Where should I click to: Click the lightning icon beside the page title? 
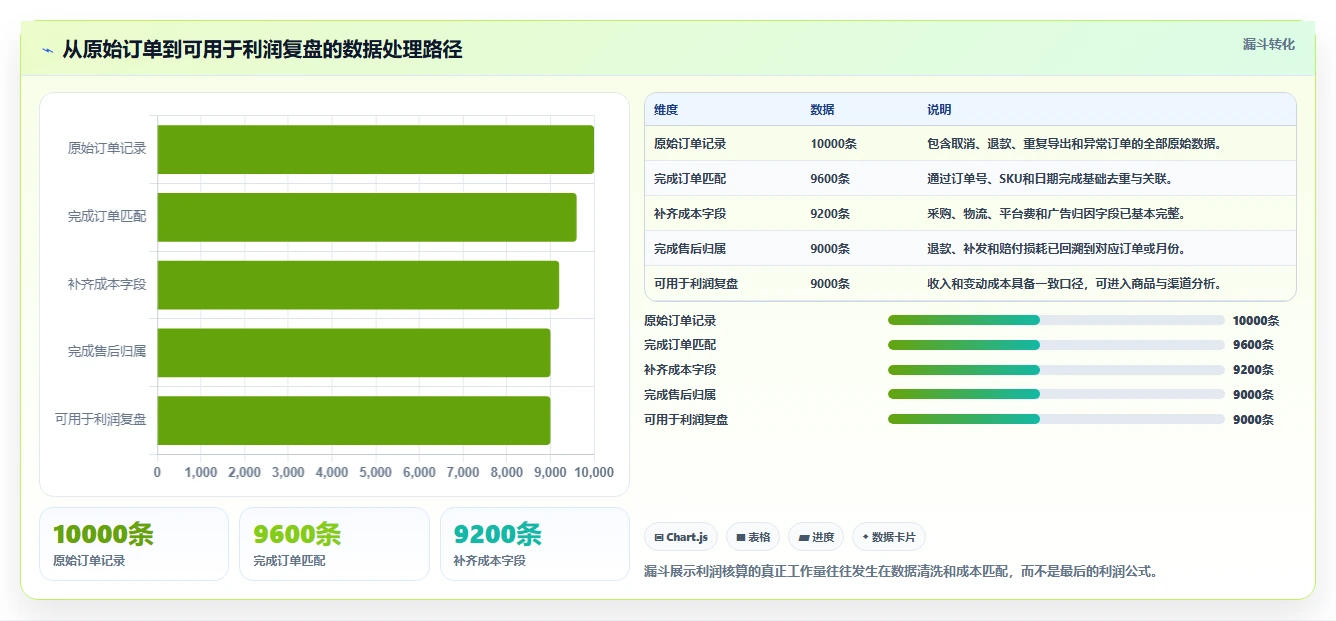click(48, 50)
